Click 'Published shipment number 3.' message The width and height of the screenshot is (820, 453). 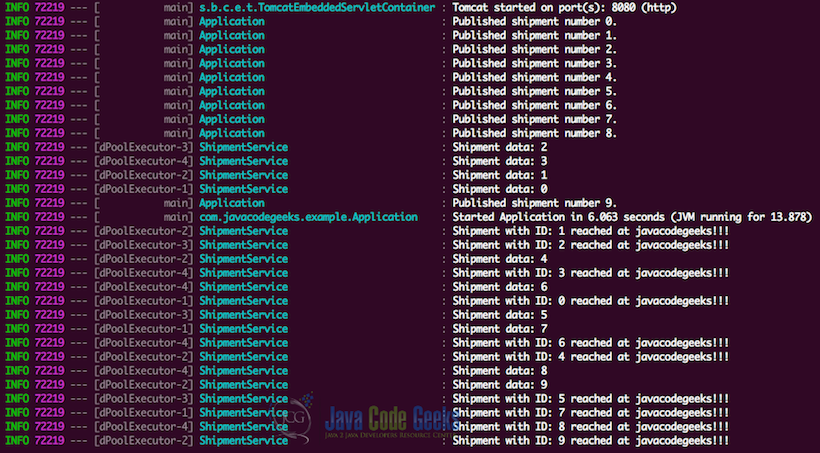point(534,63)
